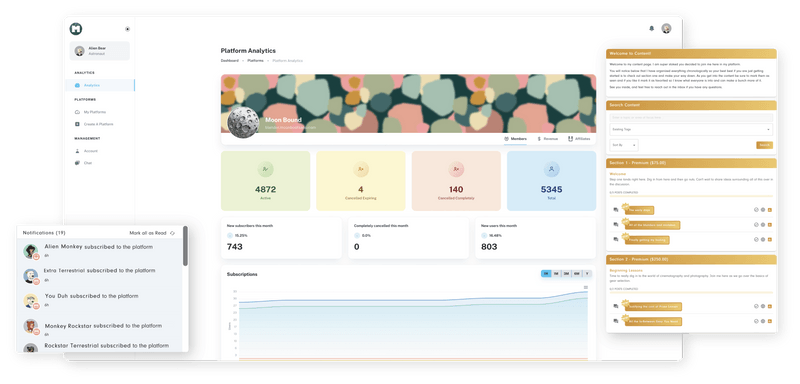Click the Account person icon in the sidebar
This screenshot has height=384, width=800.
78,151
